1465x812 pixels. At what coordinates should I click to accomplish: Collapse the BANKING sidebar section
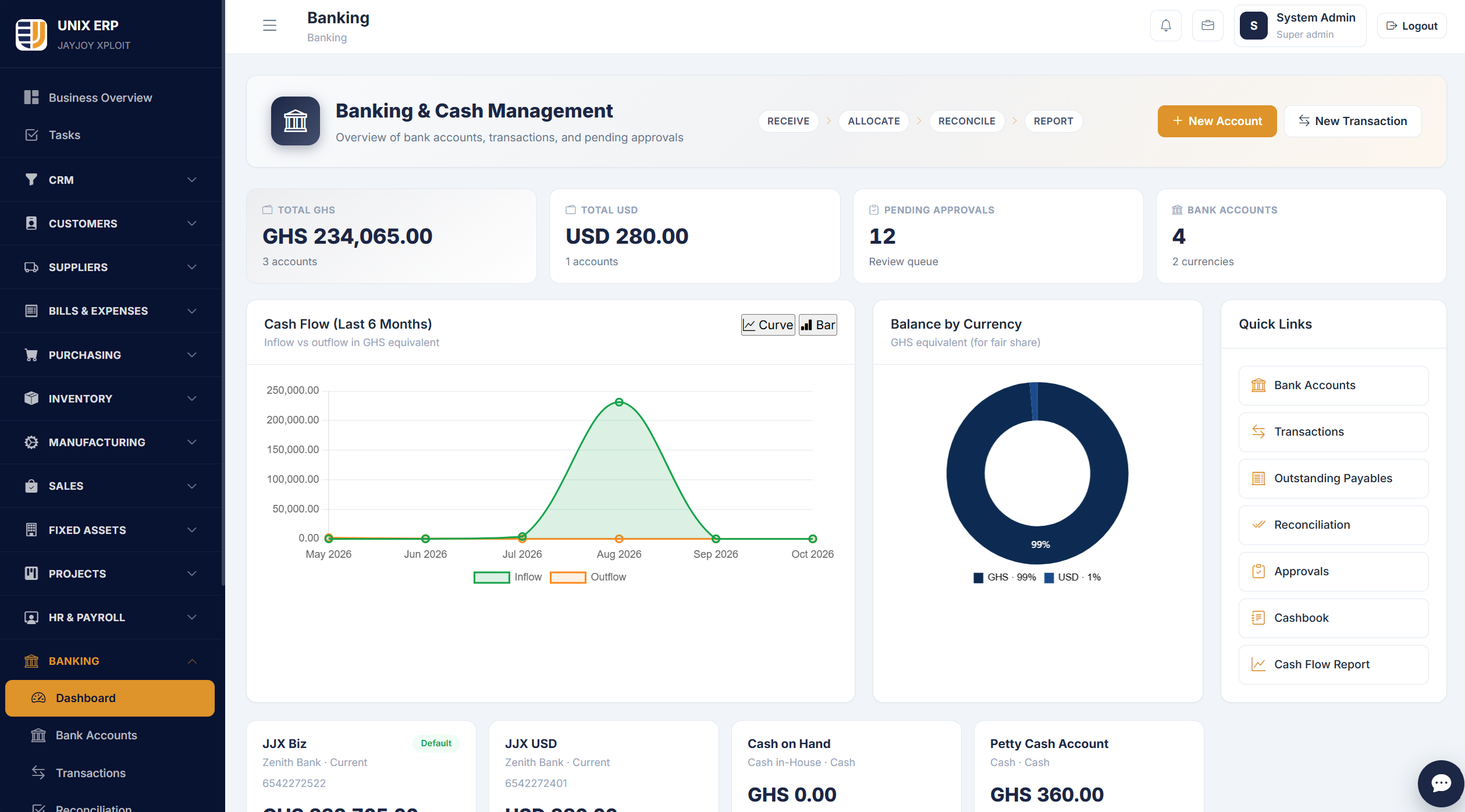pyautogui.click(x=111, y=661)
